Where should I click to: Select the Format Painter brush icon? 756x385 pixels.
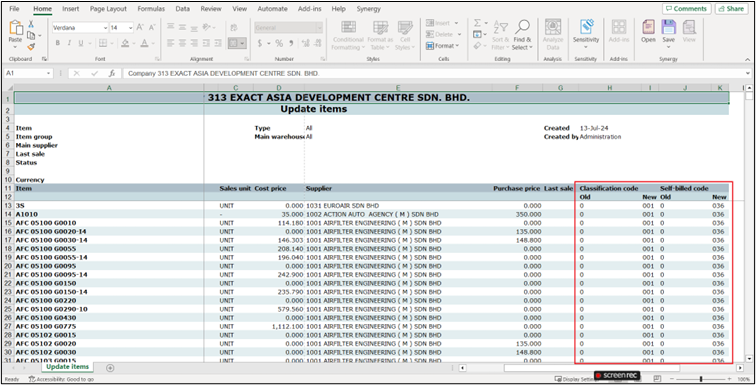(x=31, y=47)
